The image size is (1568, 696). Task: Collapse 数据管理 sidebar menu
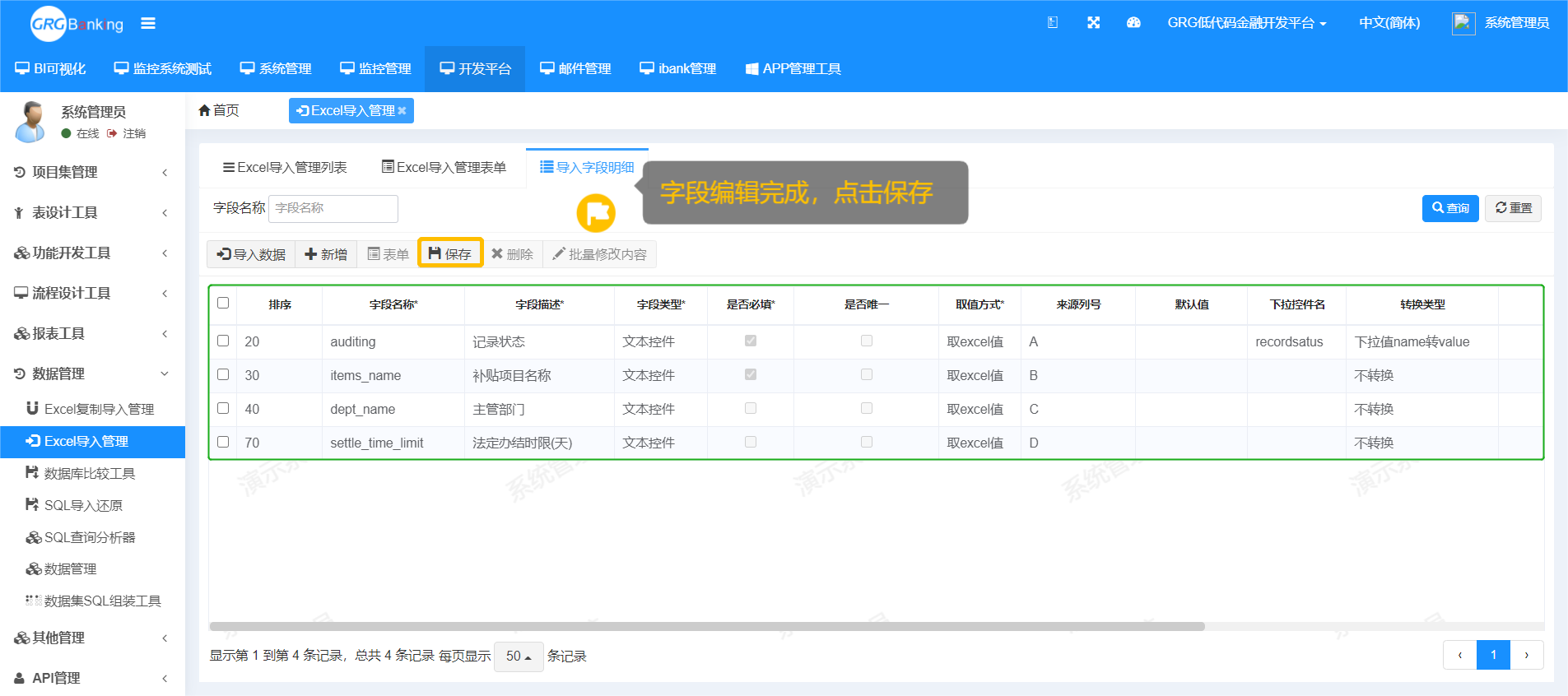click(x=92, y=374)
